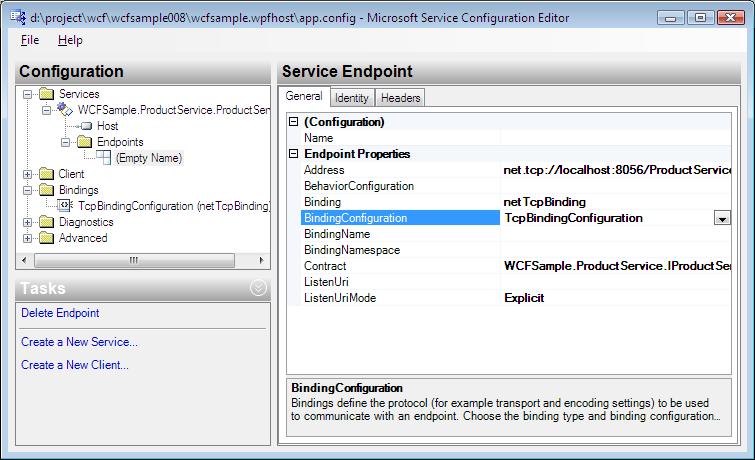Click the Address value net.tcp://localhost:8056
Screen dimensions: 755x460
(x=617, y=170)
